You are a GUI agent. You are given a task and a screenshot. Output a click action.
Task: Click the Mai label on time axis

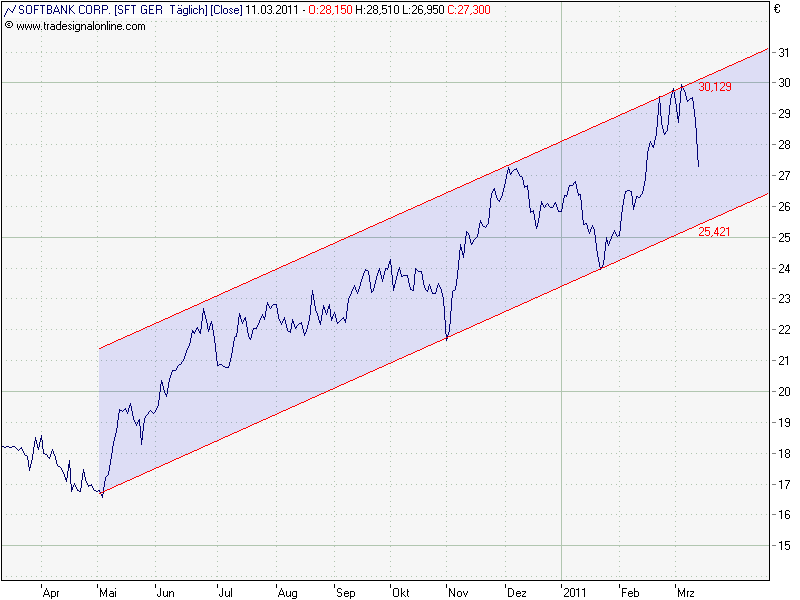(108, 593)
